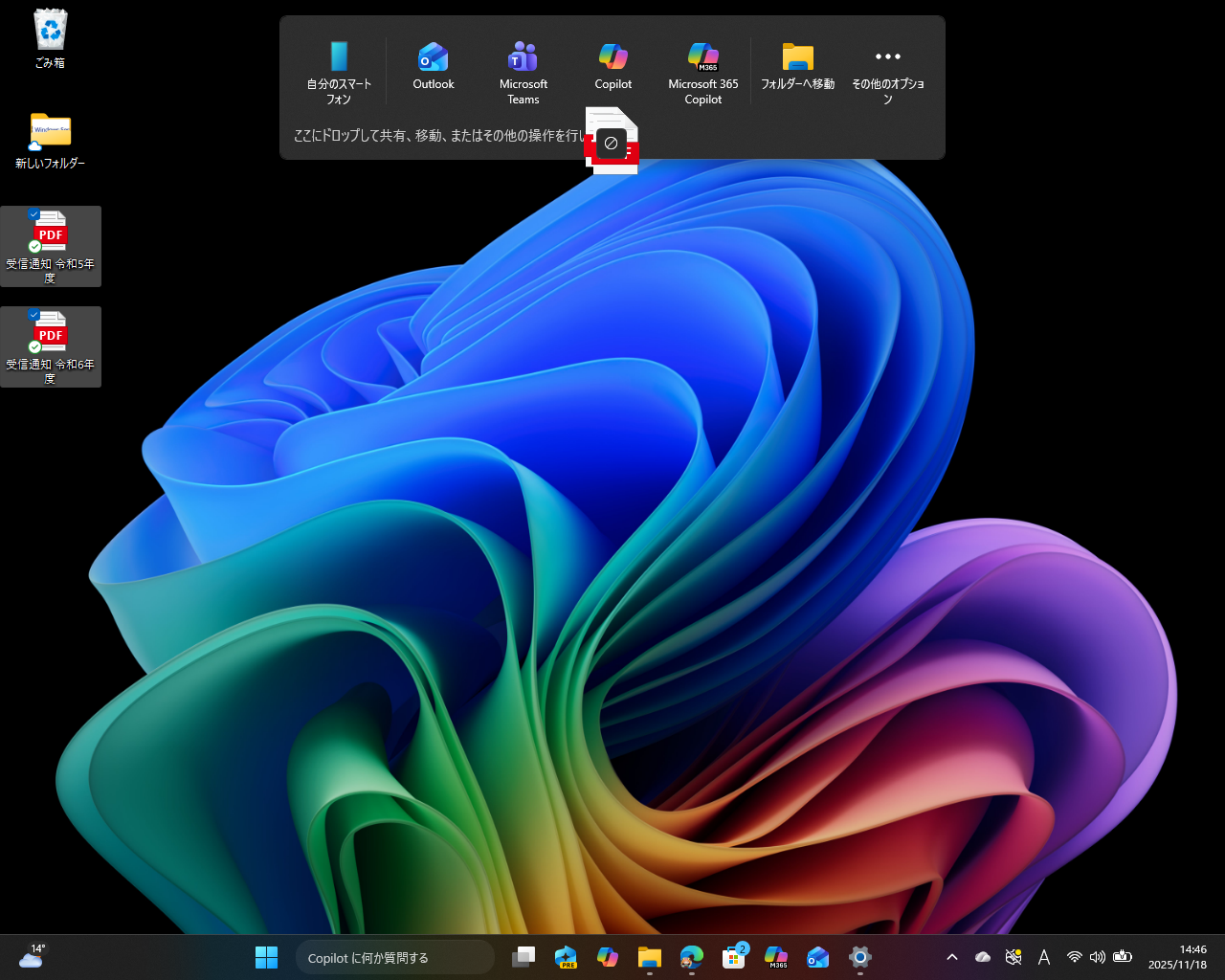Pick Copilot in the share tray
The width and height of the screenshot is (1225, 980).
point(613,65)
